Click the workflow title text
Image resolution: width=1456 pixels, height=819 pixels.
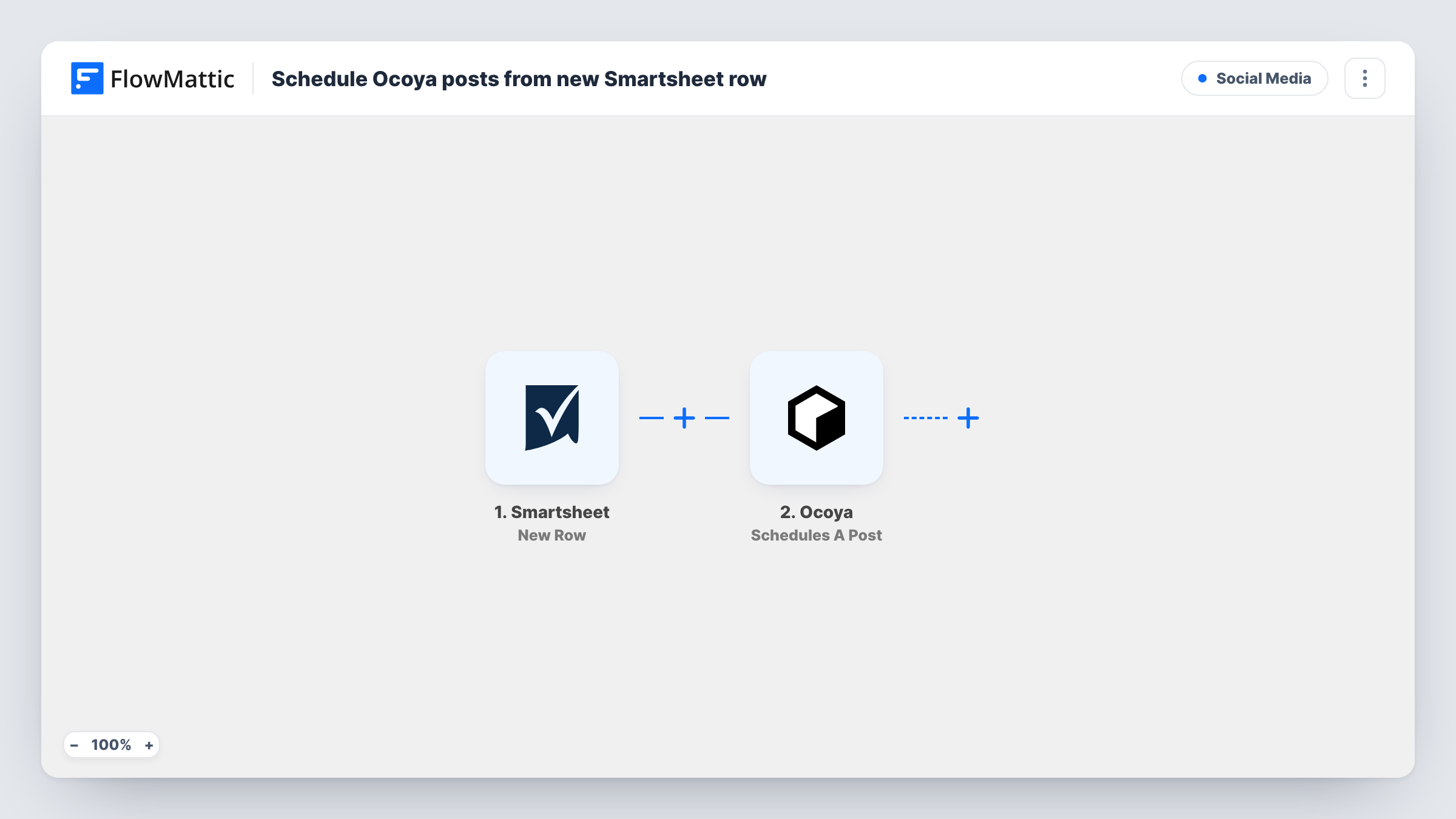click(x=519, y=79)
